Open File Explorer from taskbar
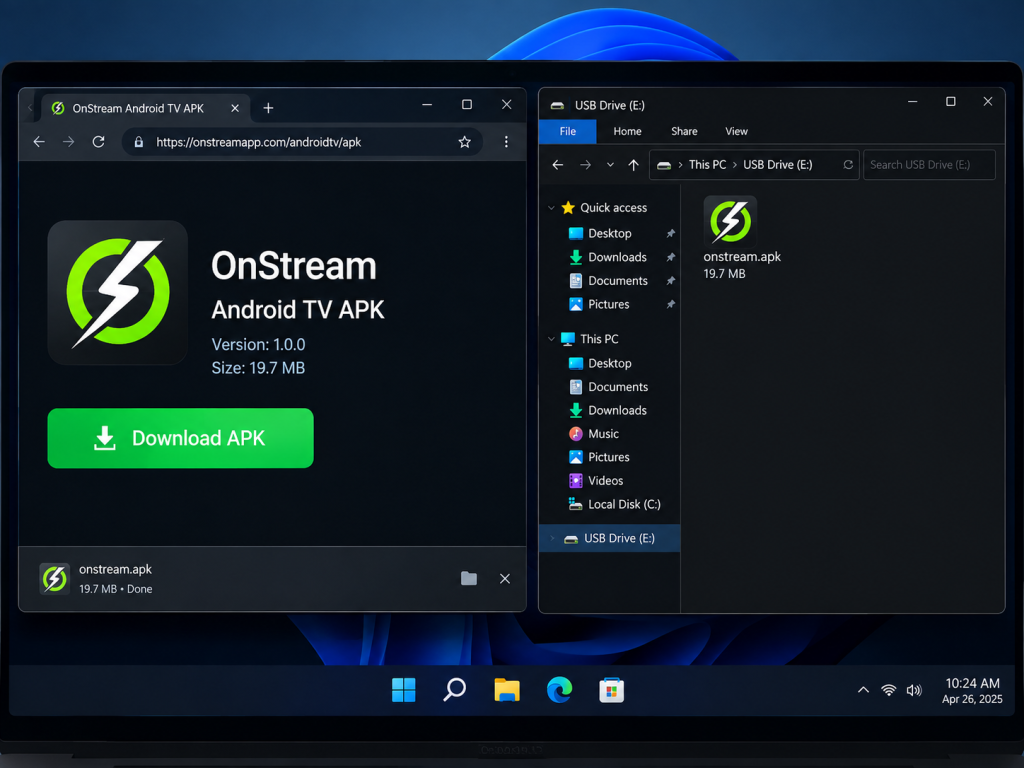 [x=507, y=690]
